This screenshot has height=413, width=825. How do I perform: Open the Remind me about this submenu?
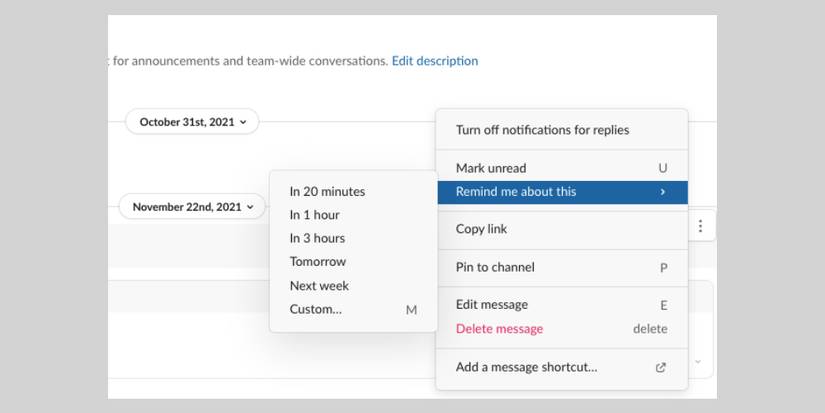[562, 192]
